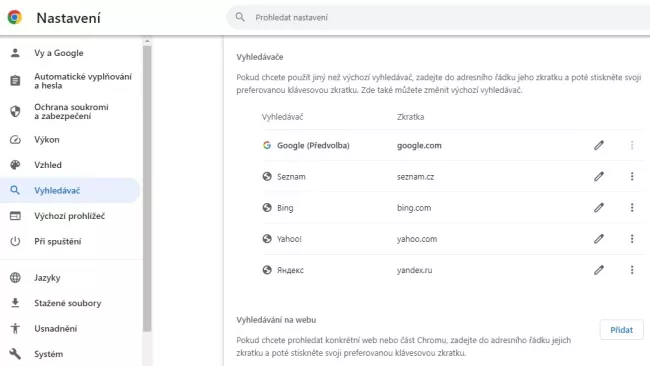Viewport: 650px width, 366px height.
Task: Click the Přidat button
Action: [621, 330]
